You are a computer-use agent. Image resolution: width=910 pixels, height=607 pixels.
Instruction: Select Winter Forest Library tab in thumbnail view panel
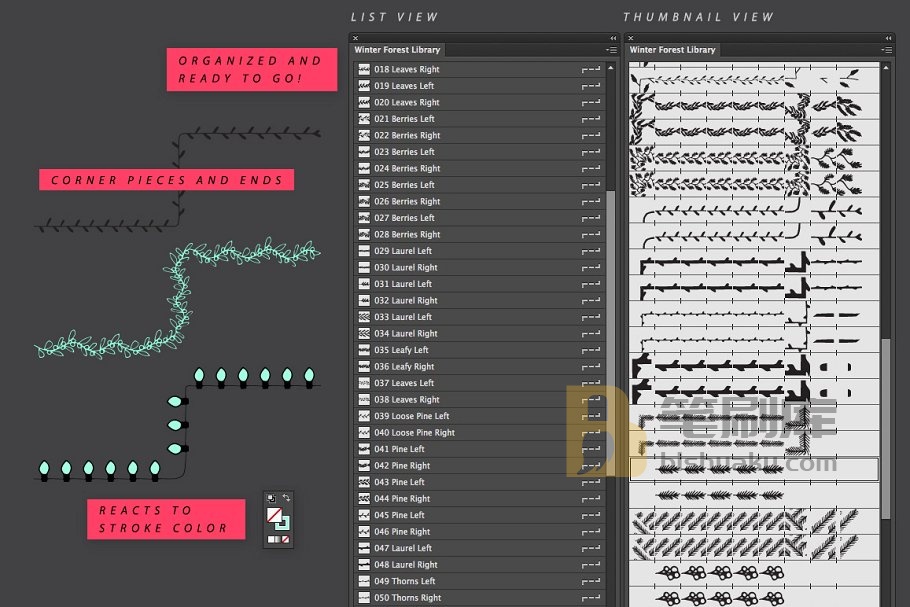[x=673, y=50]
